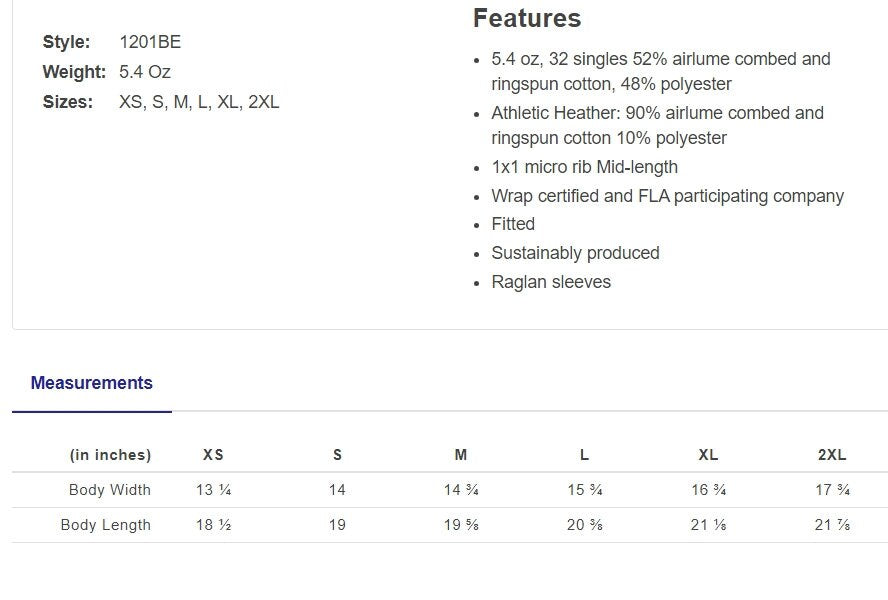This screenshot has width=888, height=600.
Task: Click the 5.4 Oz weight value
Action: click(145, 72)
